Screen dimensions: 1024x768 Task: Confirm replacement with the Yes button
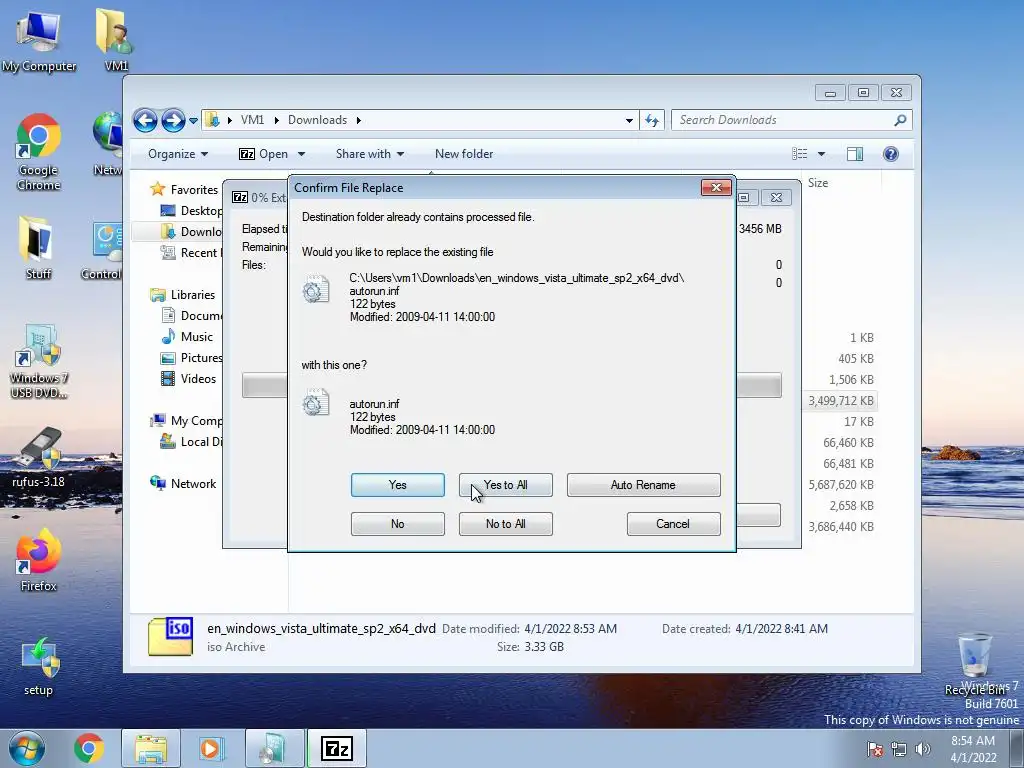tap(397, 485)
